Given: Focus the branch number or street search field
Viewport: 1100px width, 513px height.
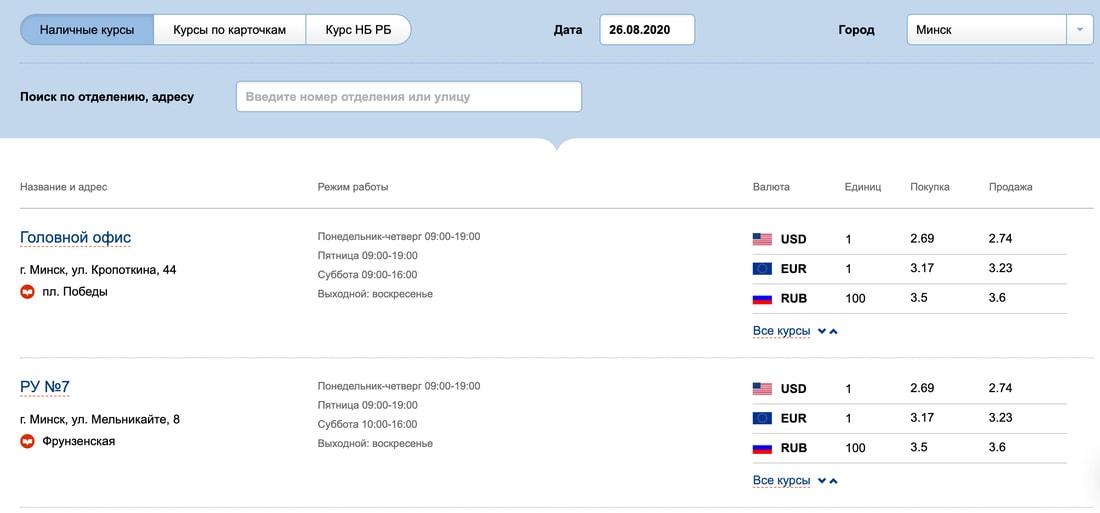Looking at the screenshot, I should [408, 97].
